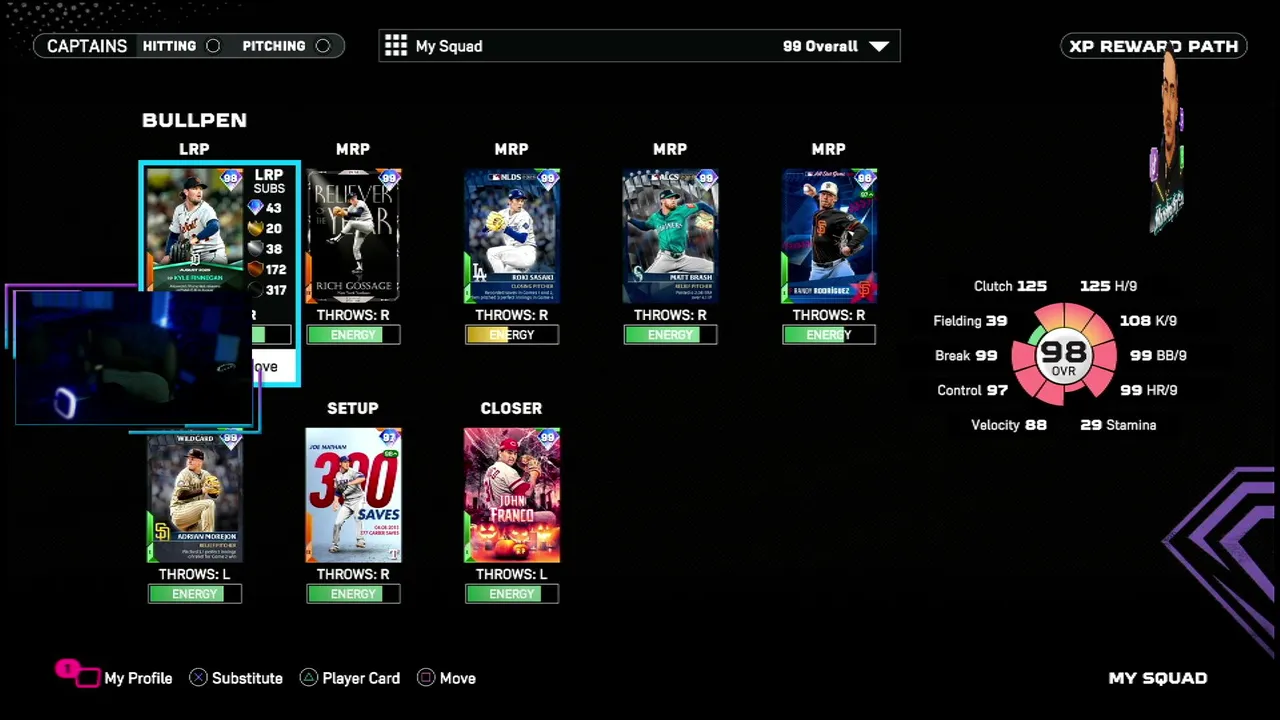This screenshot has height=720, width=1280.
Task: Click the 99 BB/9 stat
Action: click(x=1158, y=356)
